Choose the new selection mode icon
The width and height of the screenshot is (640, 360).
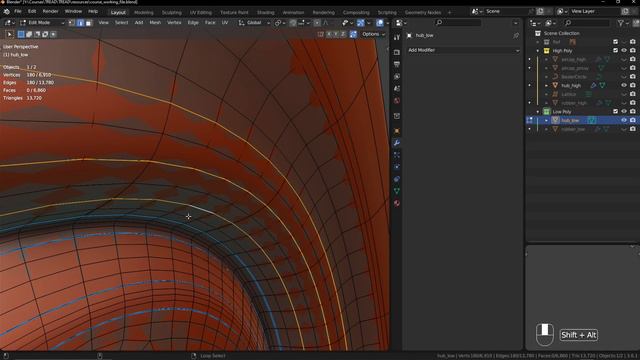[x=21, y=34]
